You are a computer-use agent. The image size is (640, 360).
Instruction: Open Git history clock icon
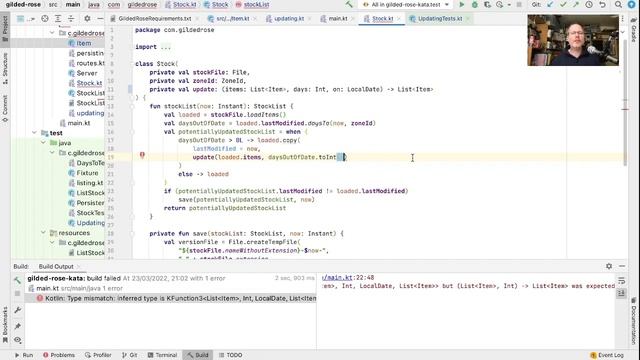(589, 4)
